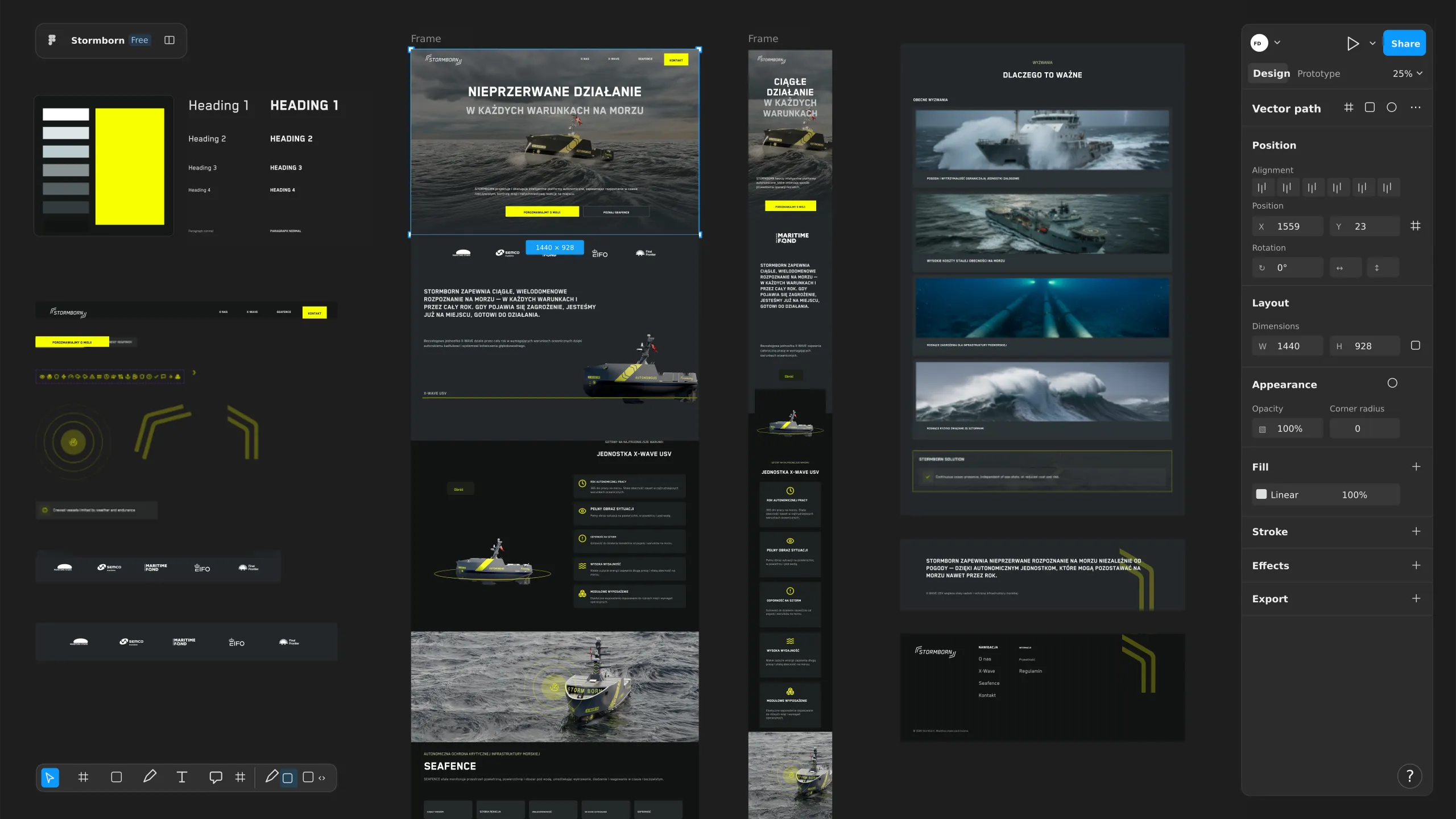
Task: Open the chevron next to Play
Action: 1372,43
